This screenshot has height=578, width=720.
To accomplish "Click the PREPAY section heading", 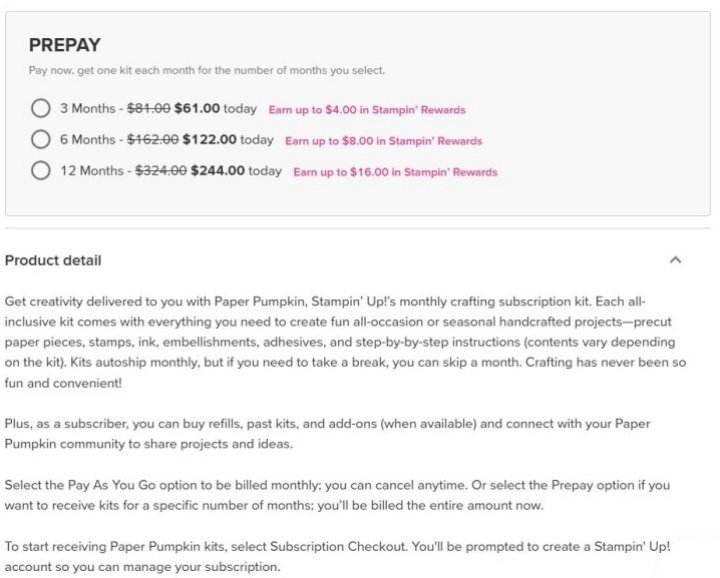I will pyautogui.click(x=64, y=45).
